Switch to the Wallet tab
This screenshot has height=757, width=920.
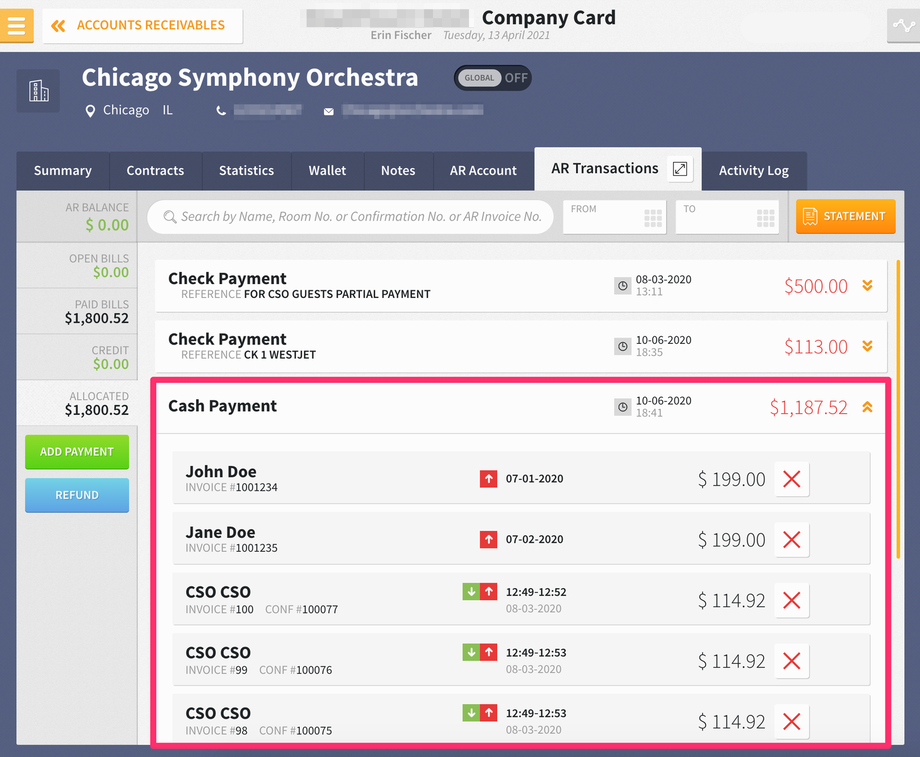tap(327, 171)
